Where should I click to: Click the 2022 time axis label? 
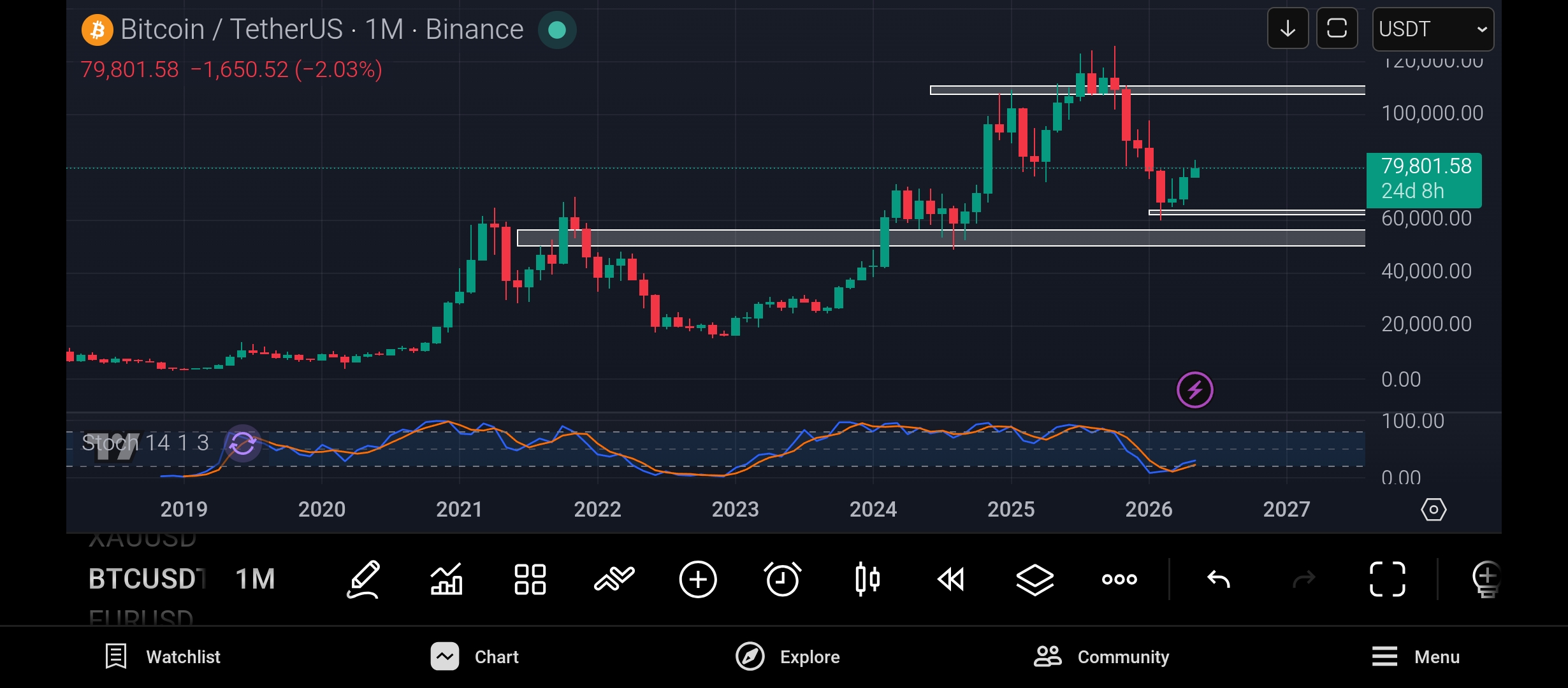597,510
